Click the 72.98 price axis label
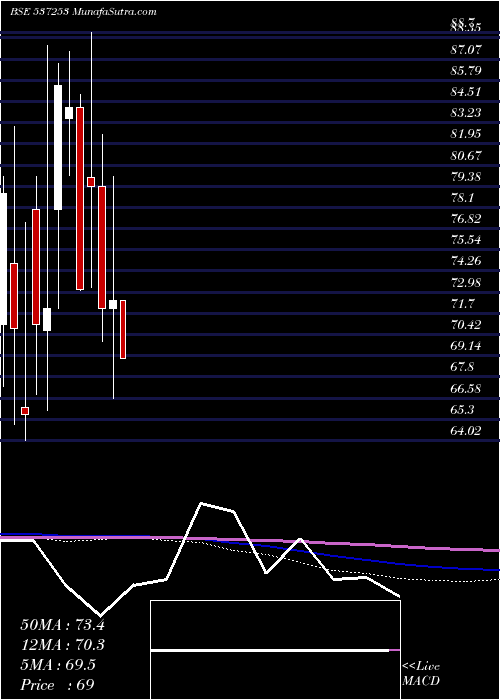 pyautogui.click(x=466, y=282)
